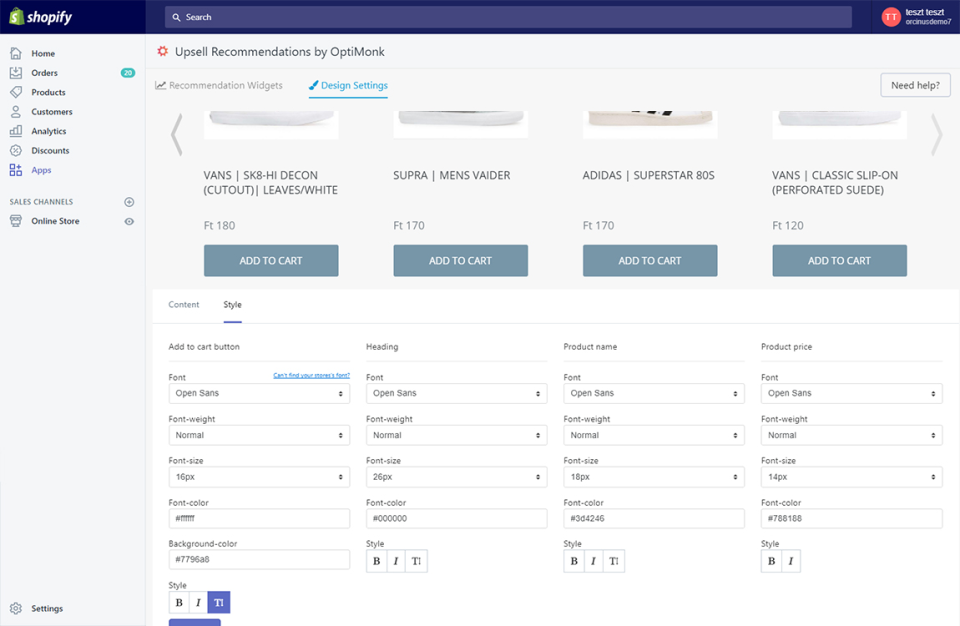The image size is (960, 626).
Task: Toggle italic for Add to cart button
Action: coord(198,603)
